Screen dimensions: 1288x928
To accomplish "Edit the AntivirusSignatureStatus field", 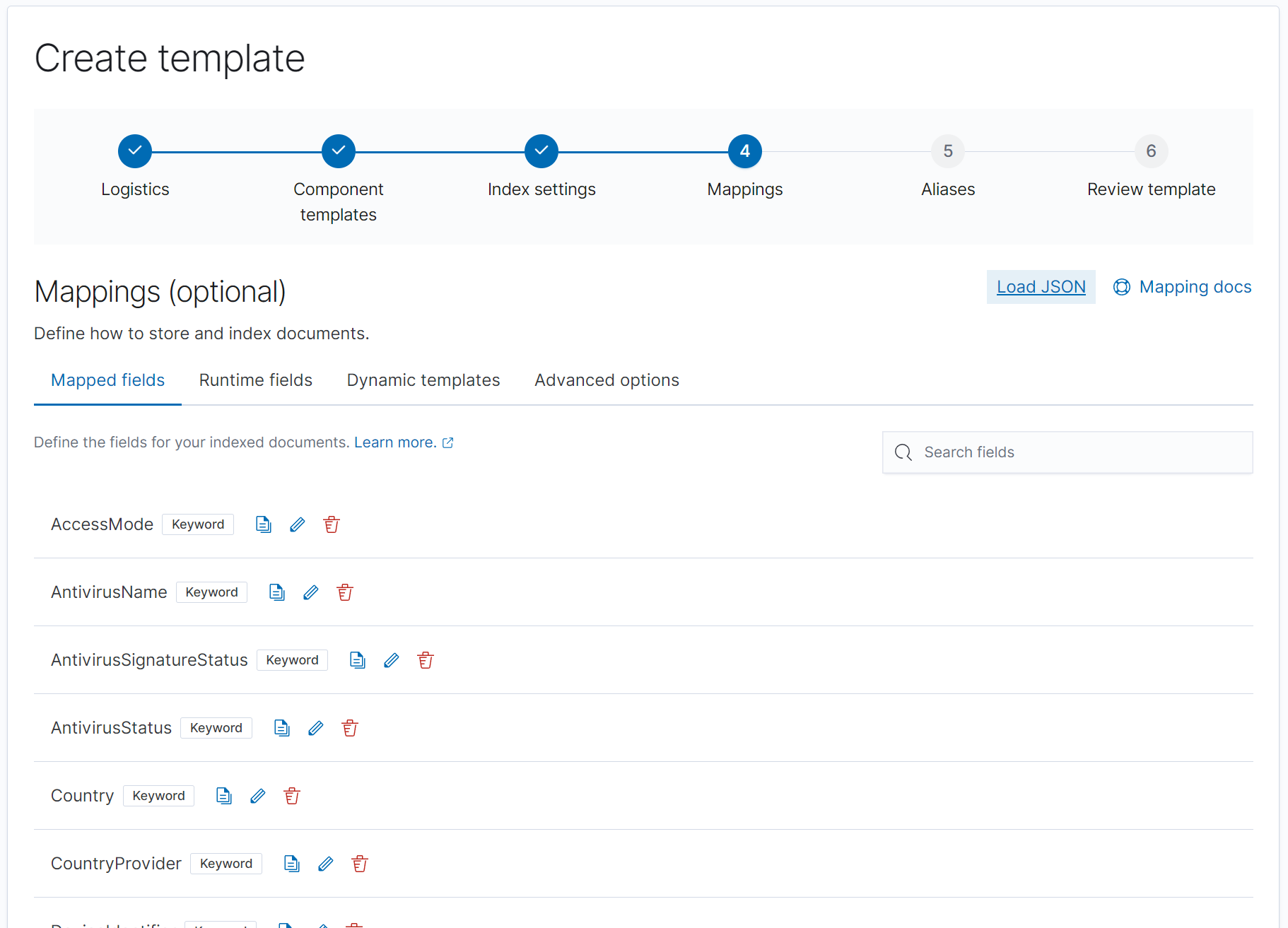I will pyautogui.click(x=391, y=659).
